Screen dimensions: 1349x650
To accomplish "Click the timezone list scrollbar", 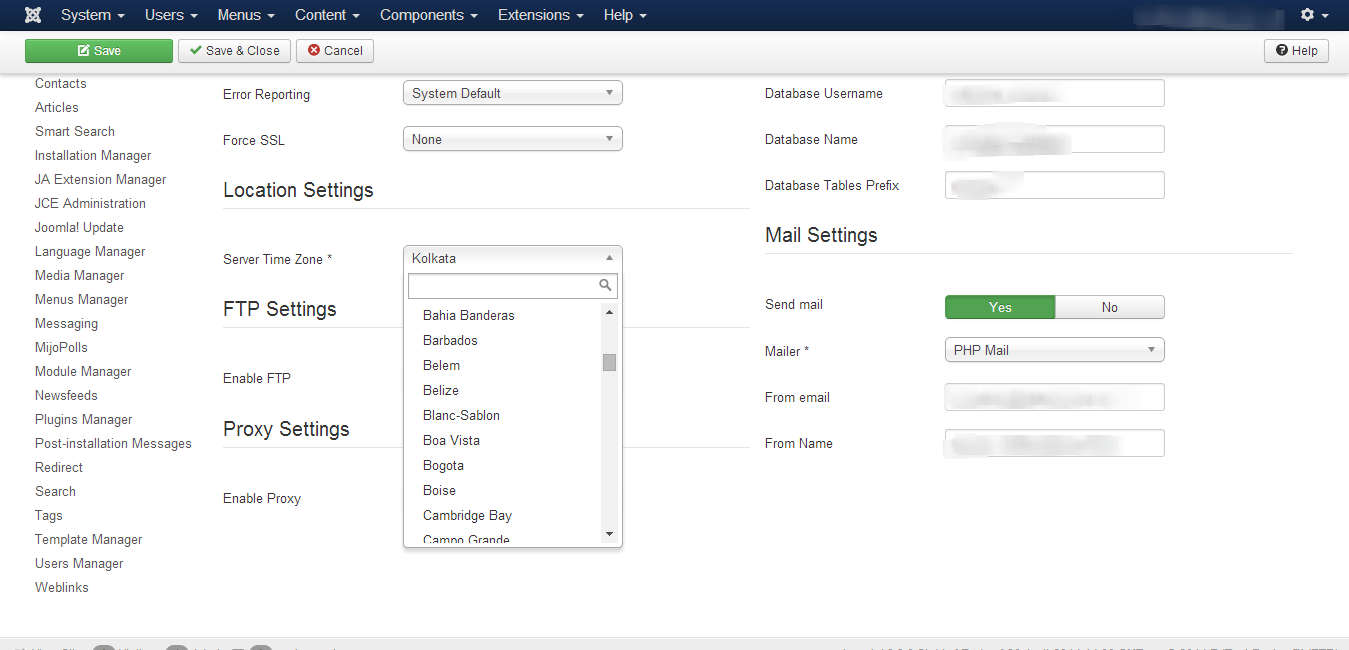I will pyautogui.click(x=609, y=362).
